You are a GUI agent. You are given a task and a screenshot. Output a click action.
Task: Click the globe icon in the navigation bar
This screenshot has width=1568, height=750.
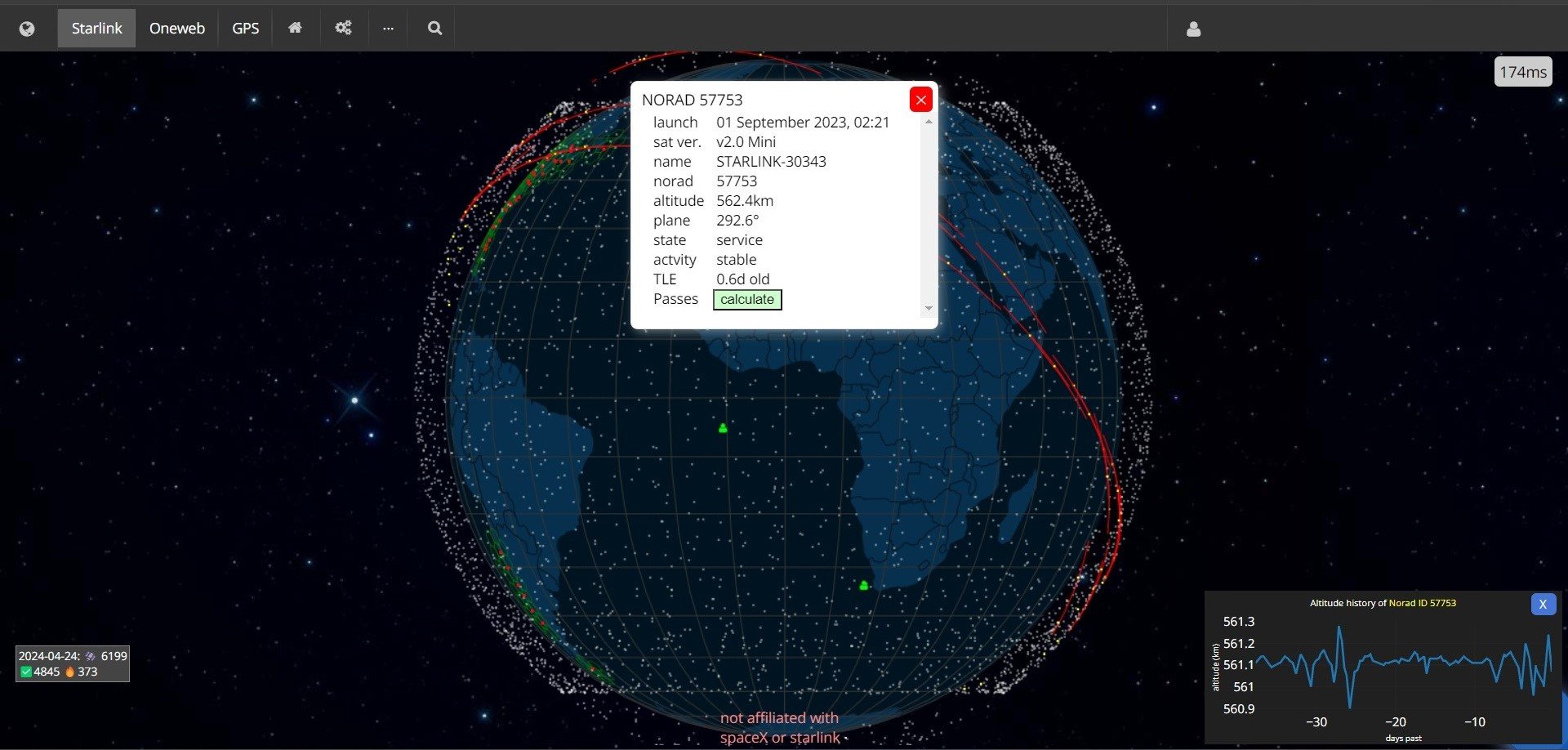tap(28, 28)
